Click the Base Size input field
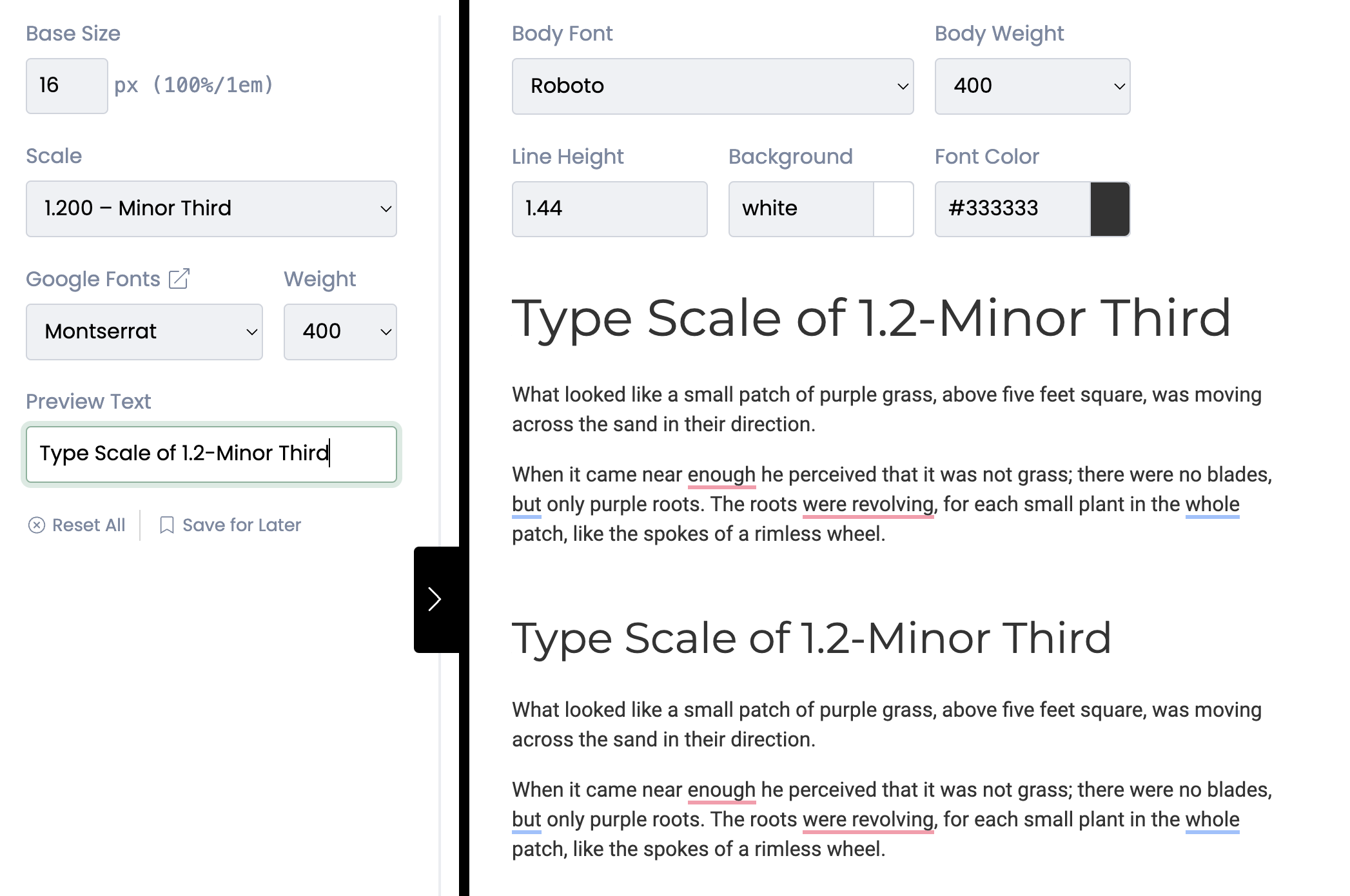This screenshot has height=896, width=1350. pyautogui.click(x=67, y=86)
